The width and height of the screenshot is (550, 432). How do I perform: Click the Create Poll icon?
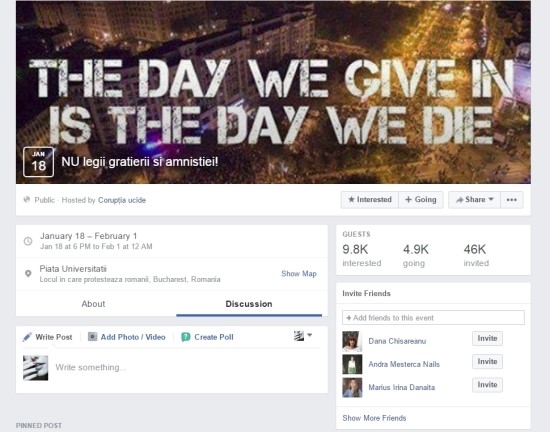(x=186, y=337)
